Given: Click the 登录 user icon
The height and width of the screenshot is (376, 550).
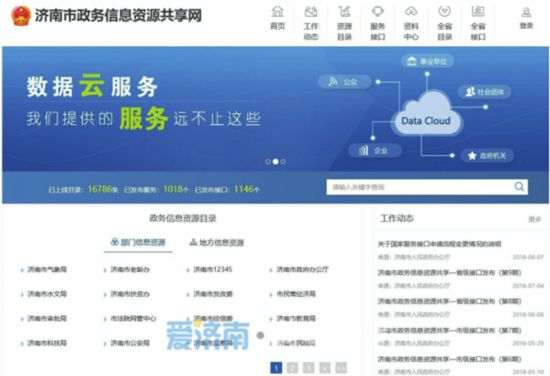Looking at the screenshot, I should pos(526,12).
